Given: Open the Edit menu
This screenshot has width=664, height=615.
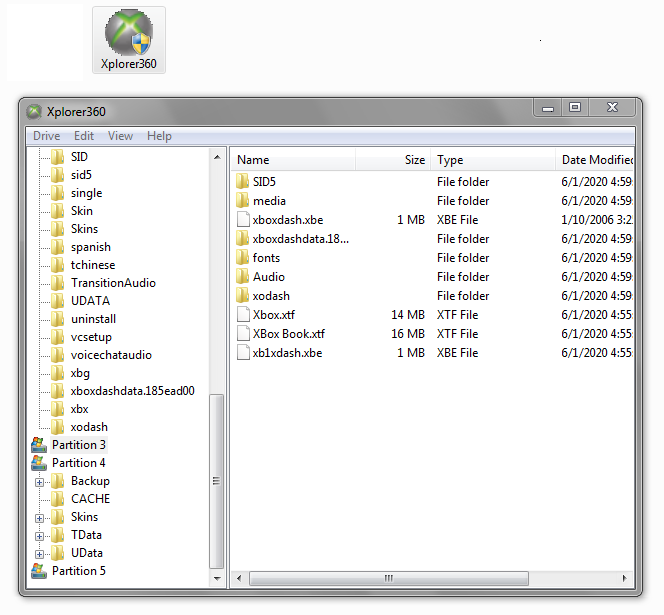Looking at the screenshot, I should 84,136.
